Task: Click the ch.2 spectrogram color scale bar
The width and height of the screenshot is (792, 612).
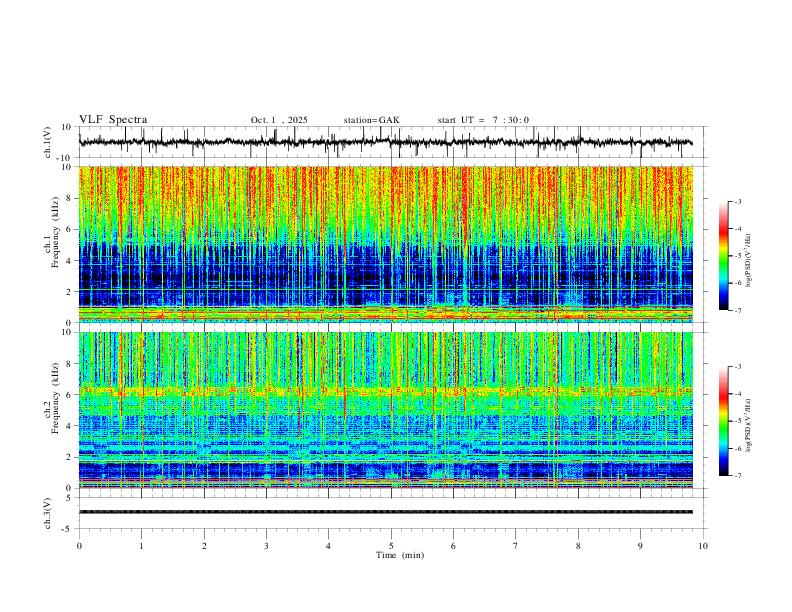Action: click(x=723, y=421)
